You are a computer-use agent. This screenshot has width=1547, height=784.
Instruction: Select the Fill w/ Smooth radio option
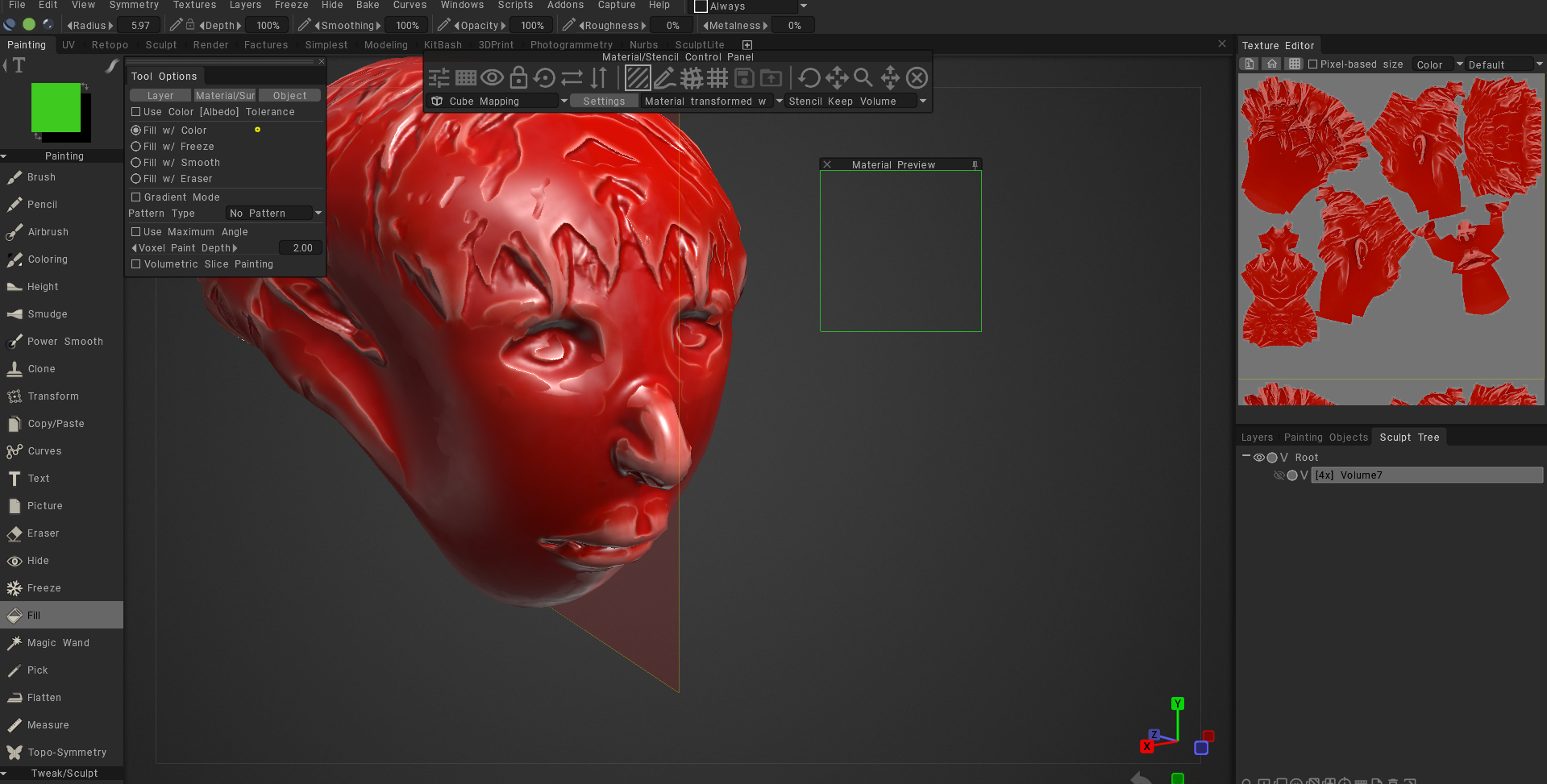pos(136,163)
